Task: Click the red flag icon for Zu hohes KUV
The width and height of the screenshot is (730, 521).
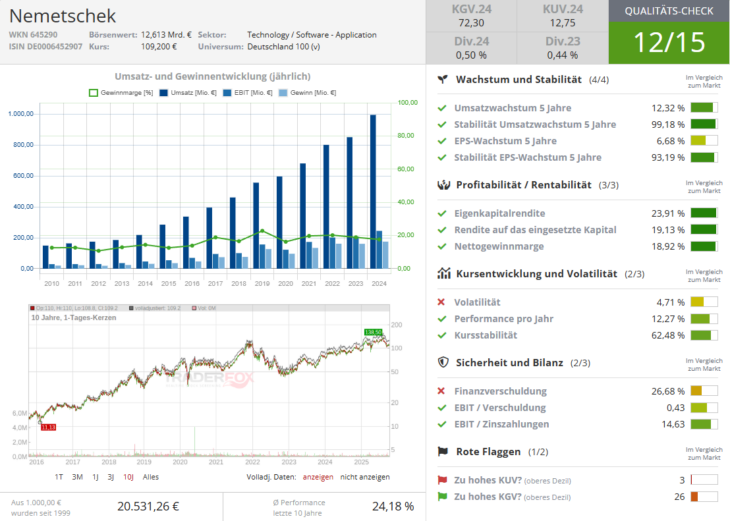Action: point(442,480)
